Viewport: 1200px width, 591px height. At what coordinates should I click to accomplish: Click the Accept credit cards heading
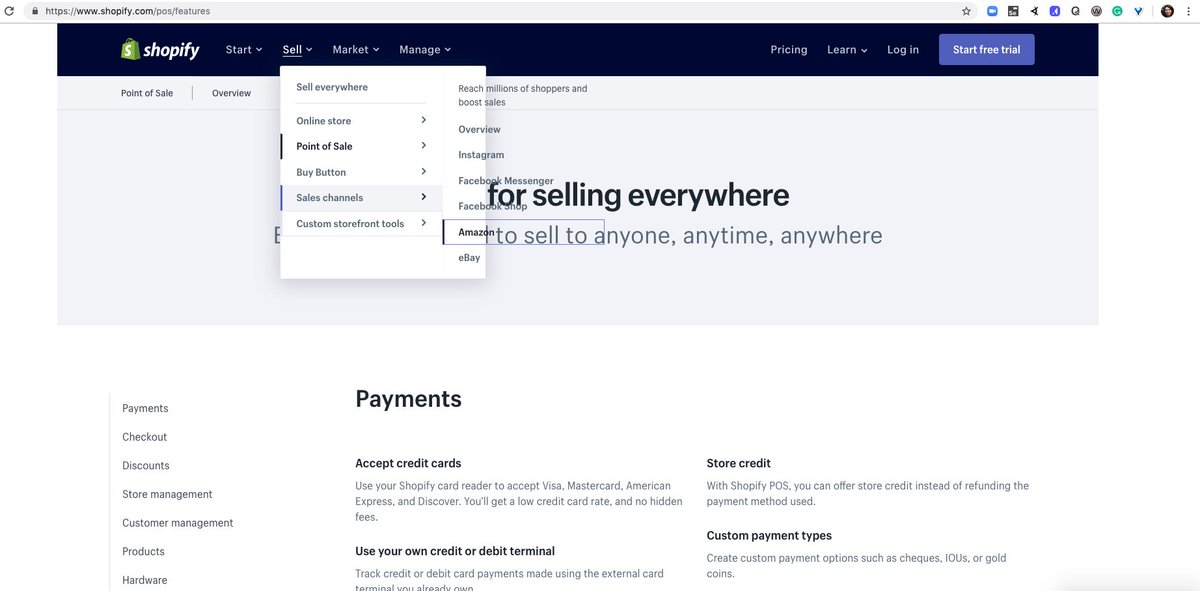(x=408, y=463)
